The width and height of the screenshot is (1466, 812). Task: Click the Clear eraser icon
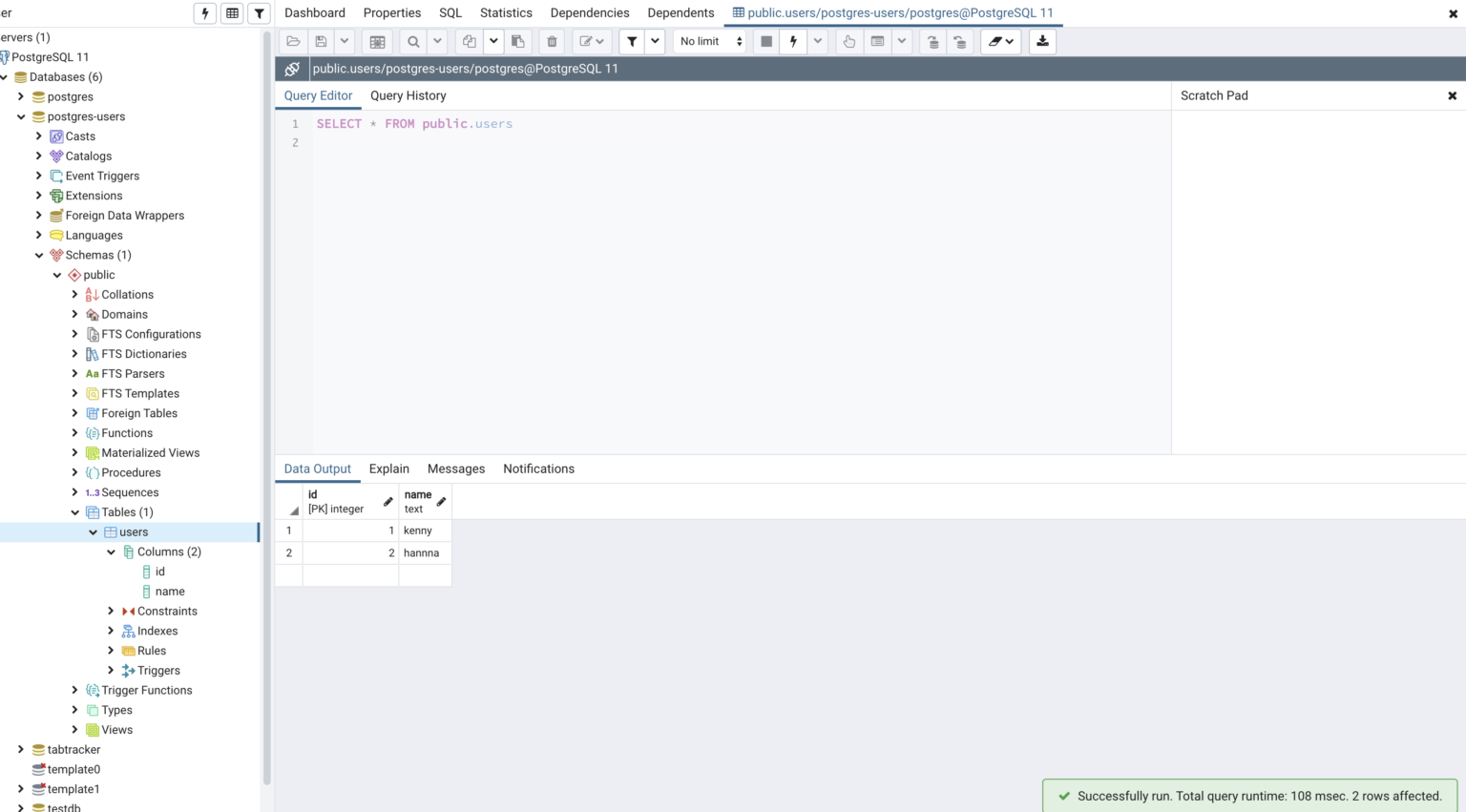point(995,41)
